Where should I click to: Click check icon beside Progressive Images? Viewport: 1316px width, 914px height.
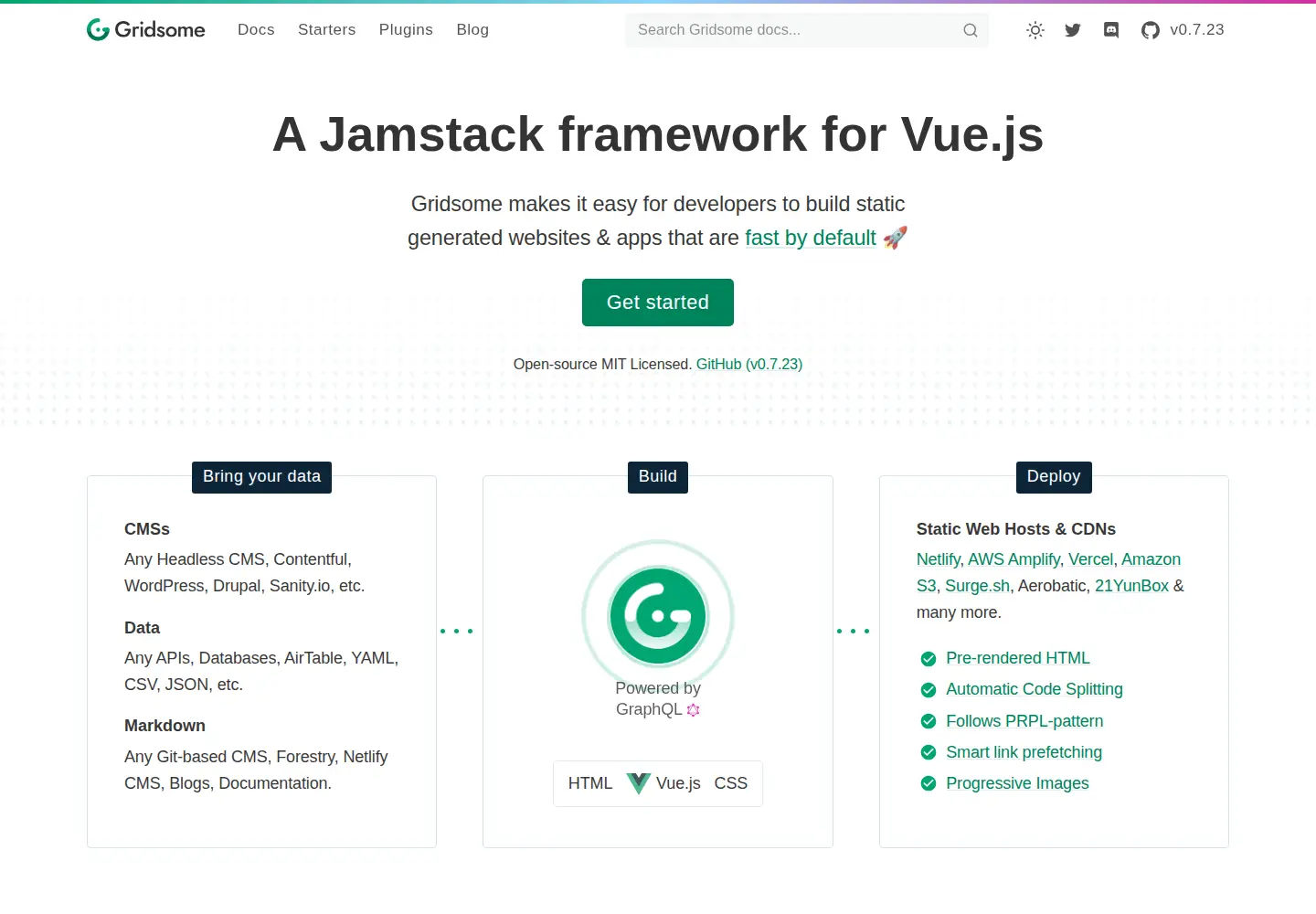(x=929, y=783)
